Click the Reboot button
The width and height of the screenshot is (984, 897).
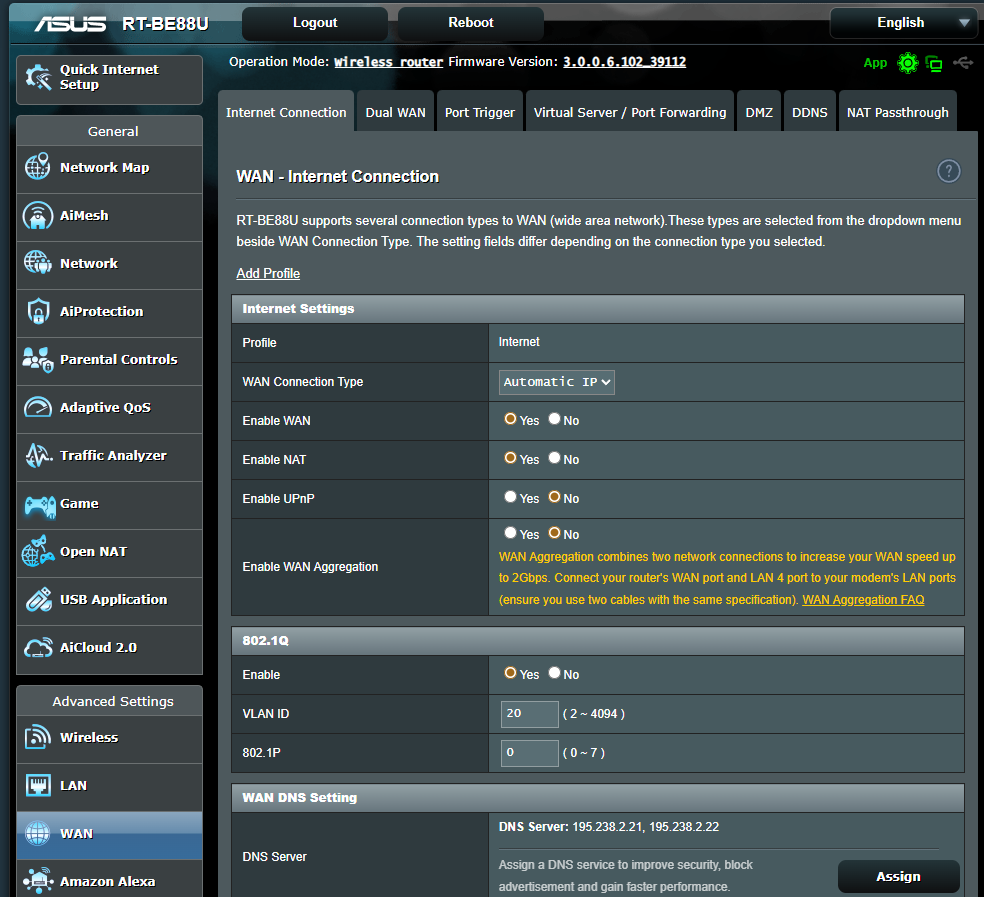[x=471, y=23]
